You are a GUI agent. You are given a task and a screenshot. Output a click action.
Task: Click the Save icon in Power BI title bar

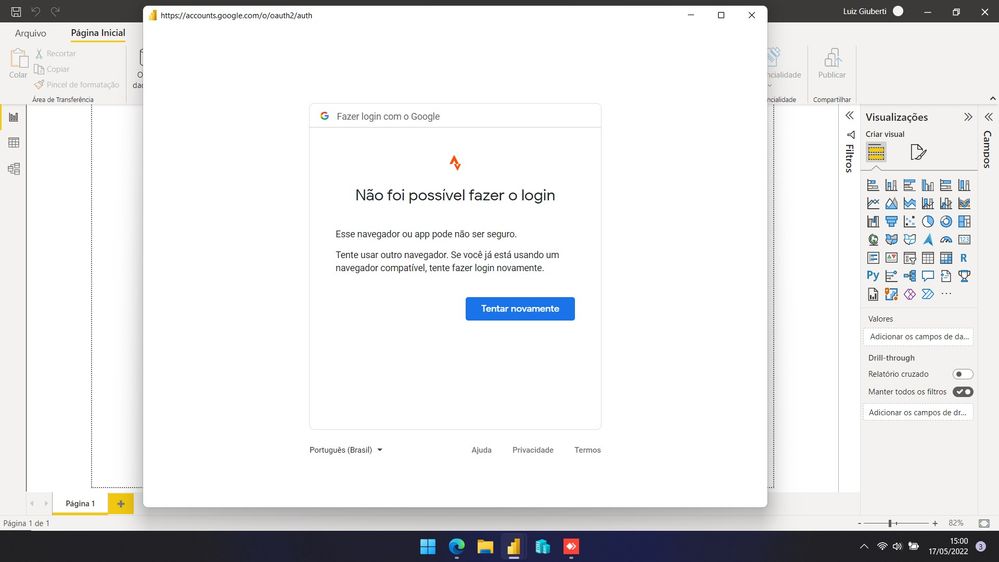(16, 11)
